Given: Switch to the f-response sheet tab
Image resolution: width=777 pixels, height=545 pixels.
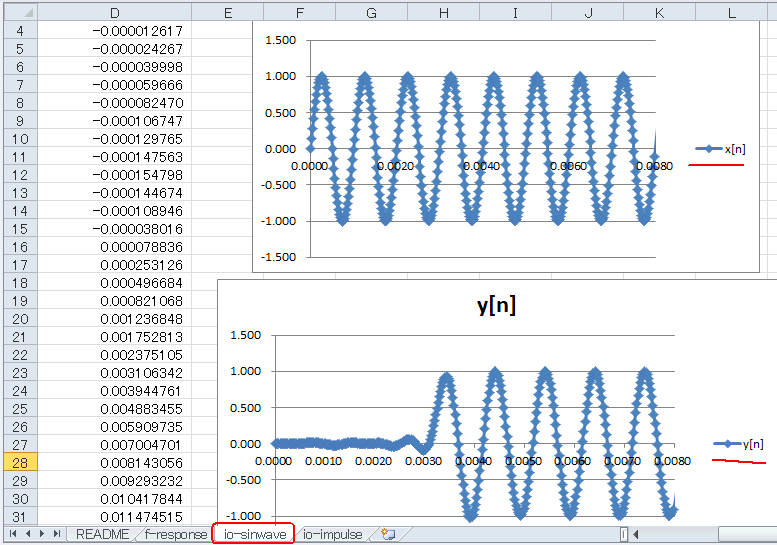Looking at the screenshot, I should point(175,535).
